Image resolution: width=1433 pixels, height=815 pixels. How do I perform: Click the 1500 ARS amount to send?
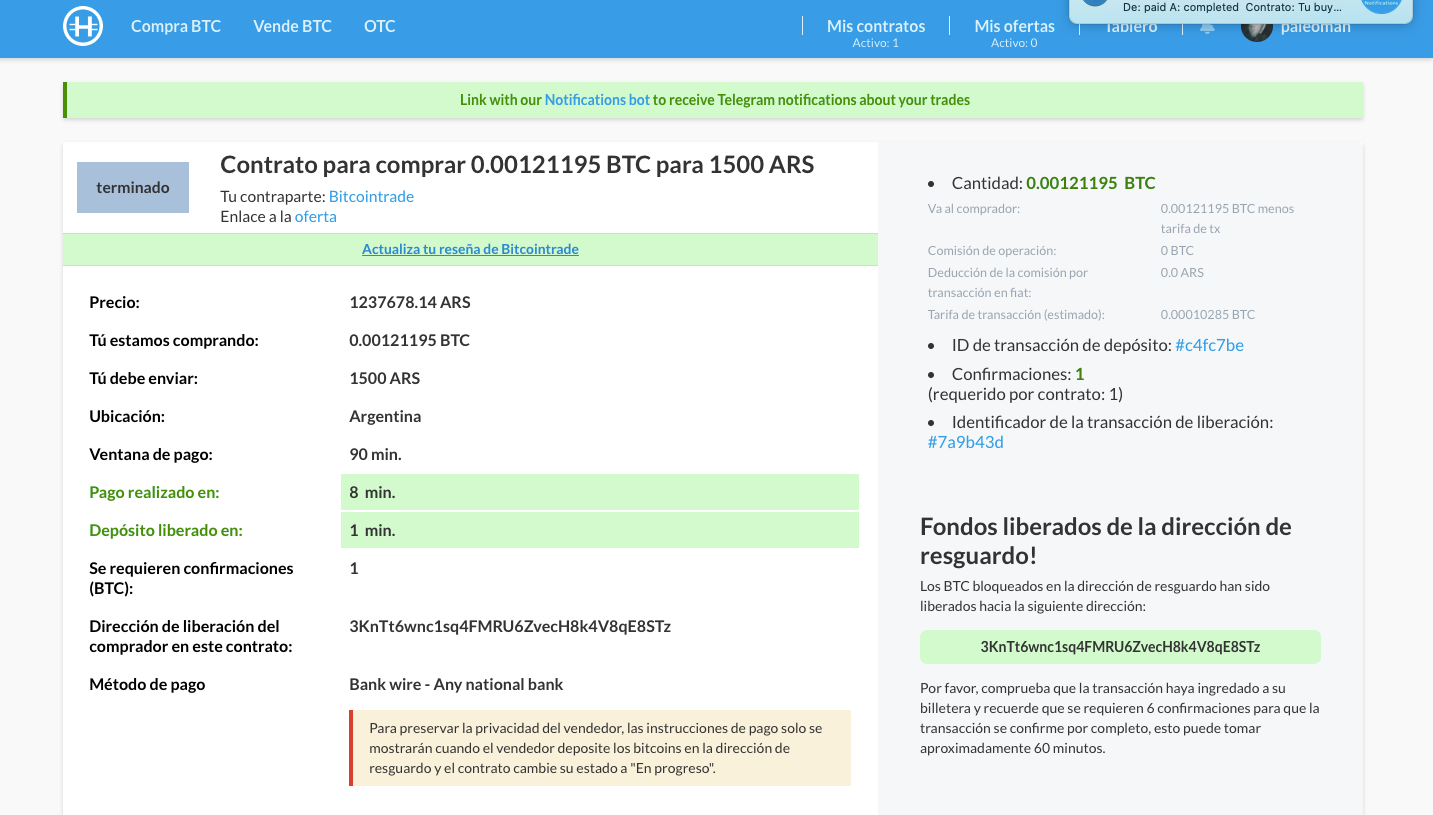coord(385,378)
